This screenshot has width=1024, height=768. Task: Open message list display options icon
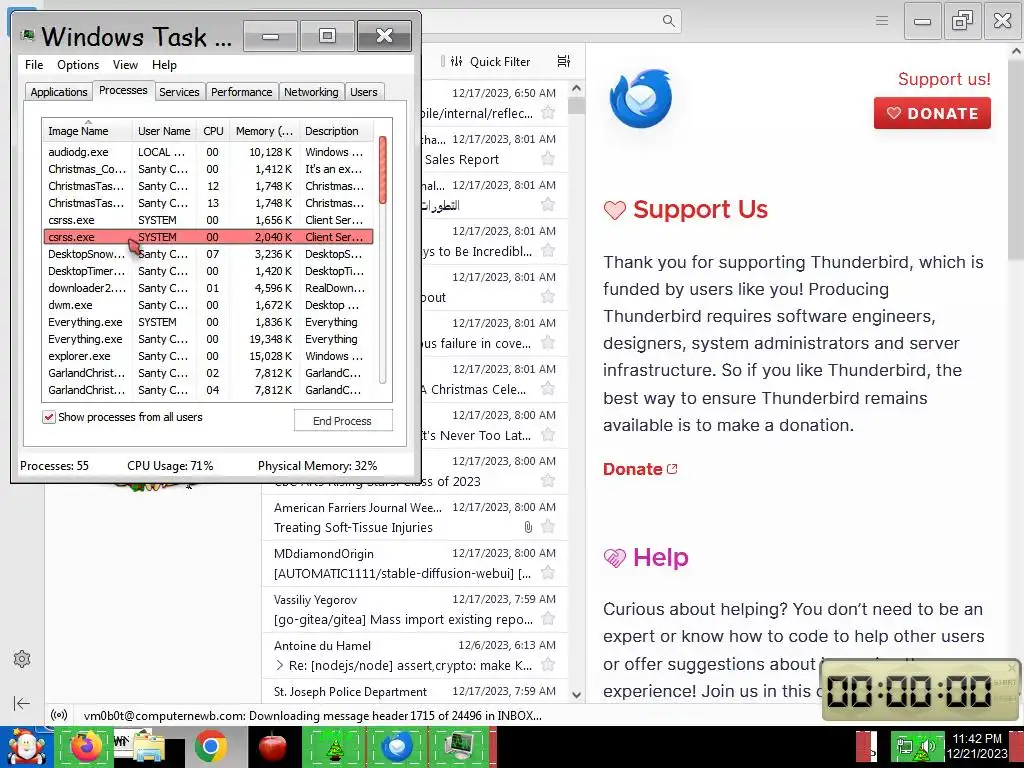pyautogui.click(x=564, y=61)
